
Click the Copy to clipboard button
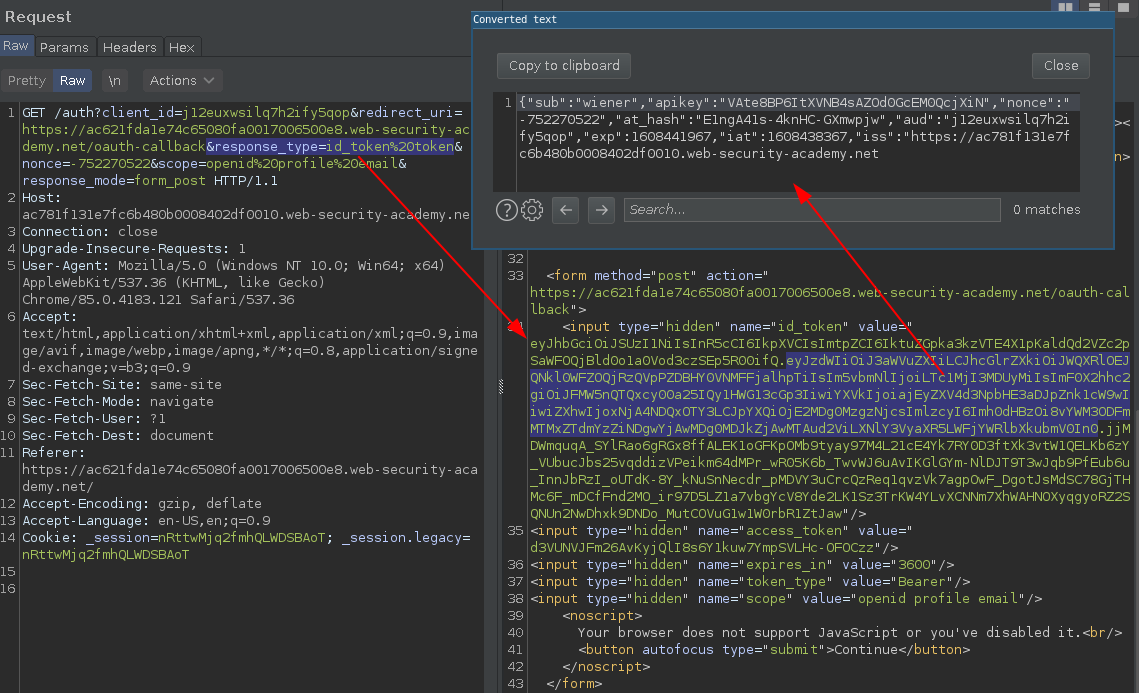[x=564, y=65]
